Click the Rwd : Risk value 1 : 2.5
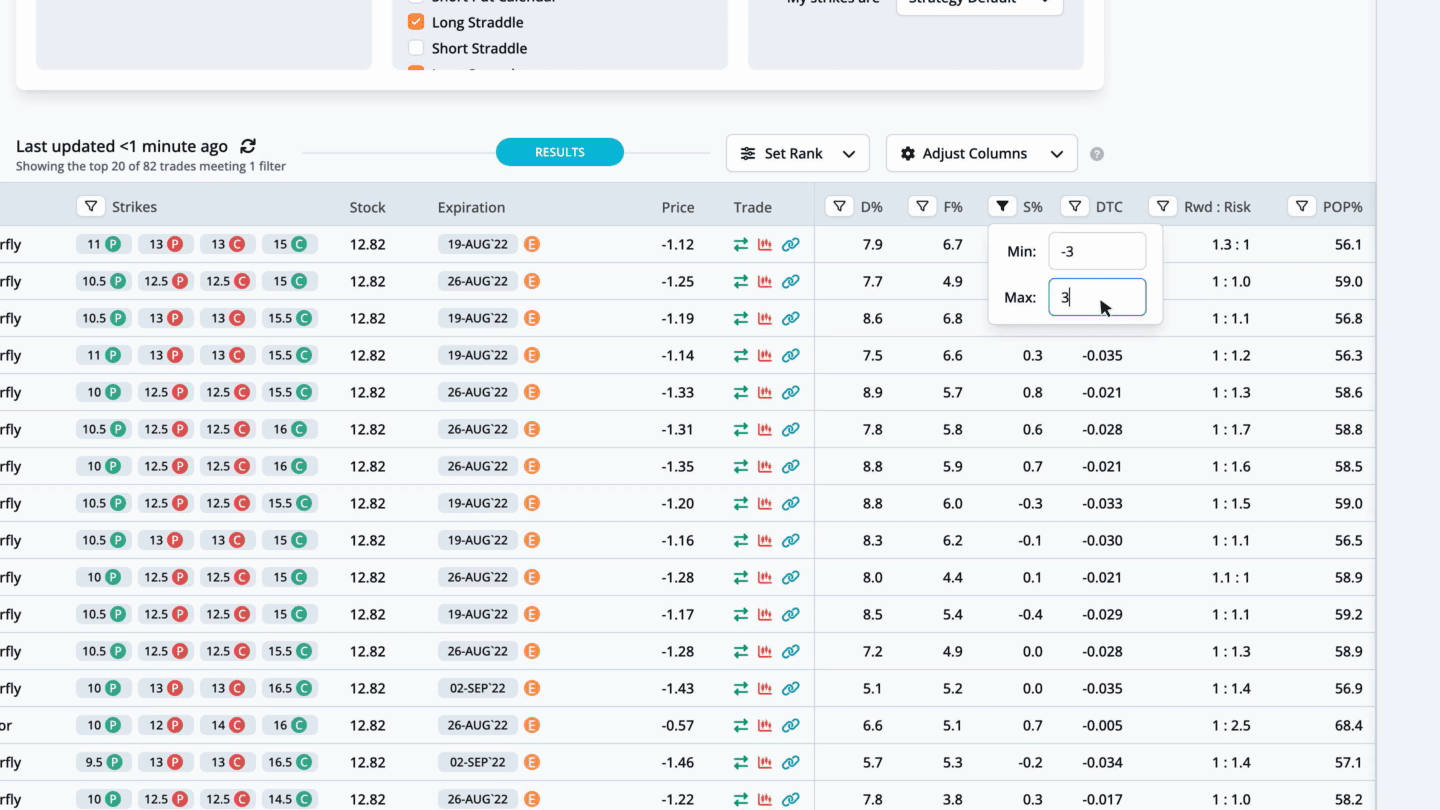Viewport: 1440px width, 810px height. (1231, 725)
